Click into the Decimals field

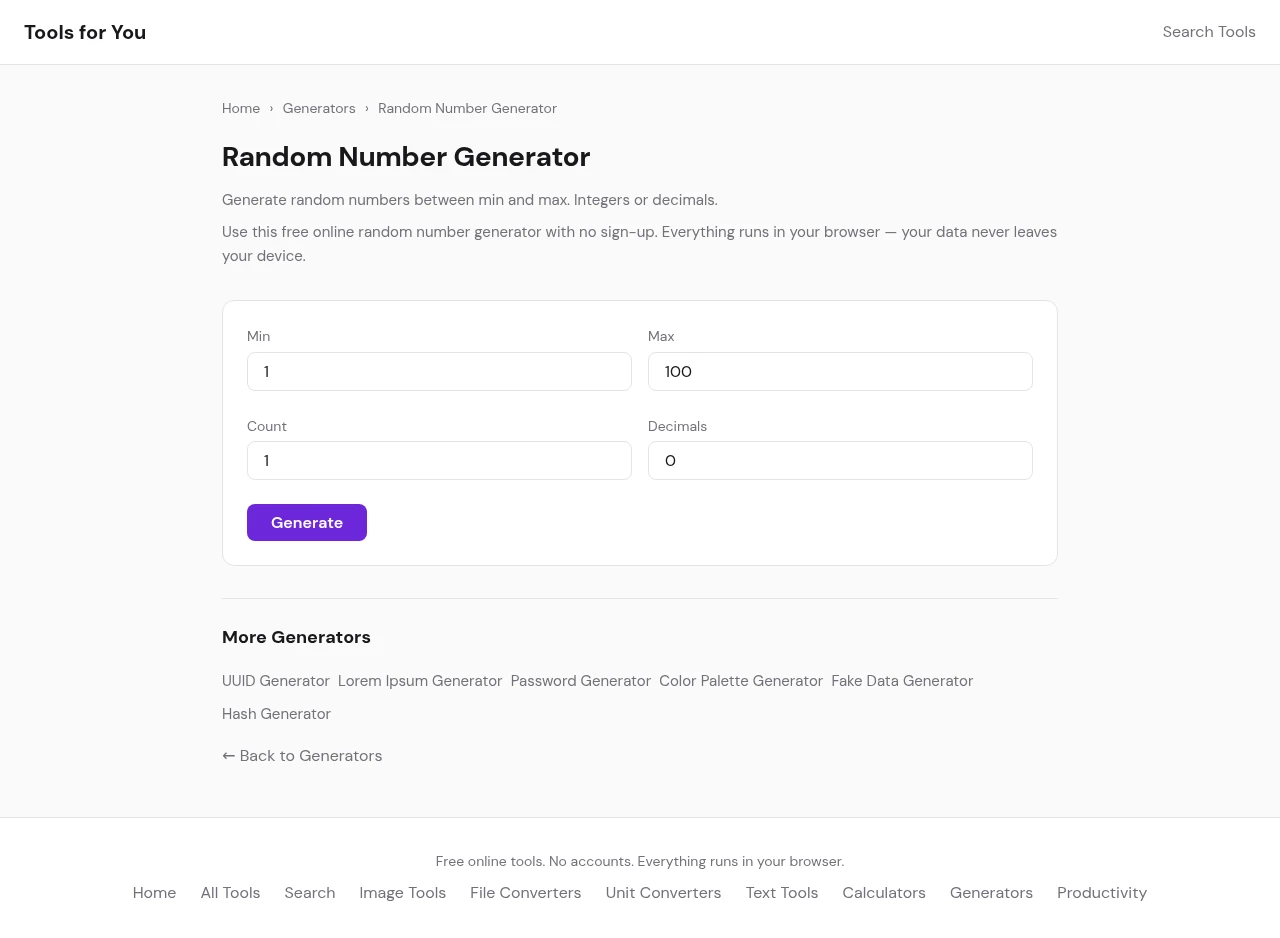(x=840, y=461)
